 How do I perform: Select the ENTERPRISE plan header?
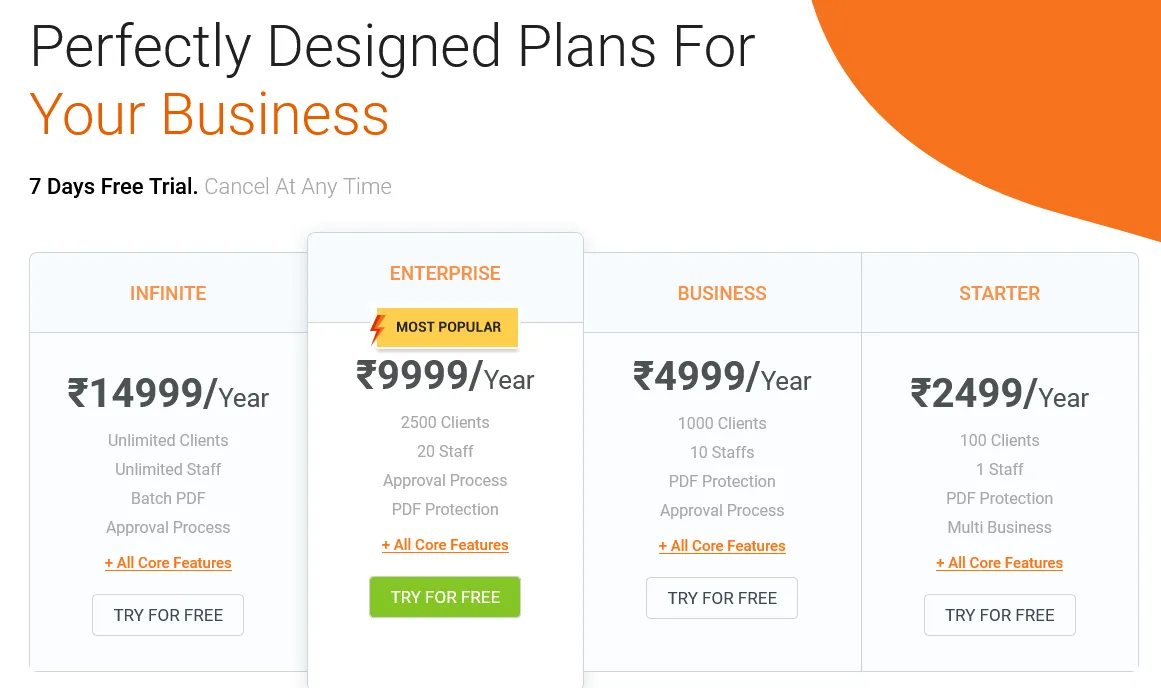pyautogui.click(x=445, y=273)
